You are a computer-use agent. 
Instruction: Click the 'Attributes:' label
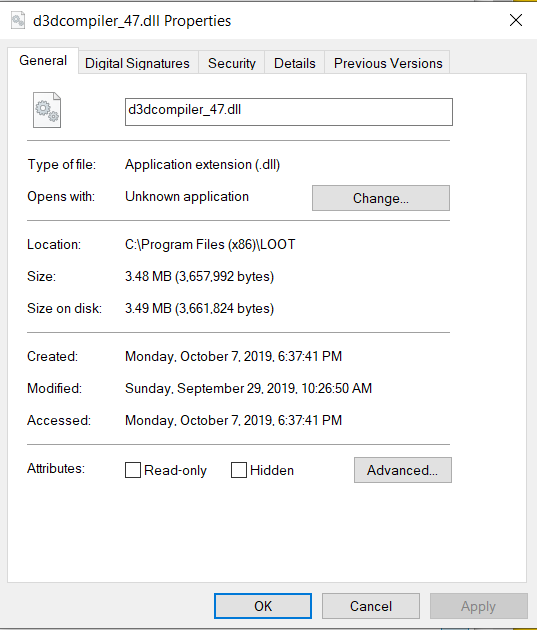pyautogui.click(x=56, y=468)
